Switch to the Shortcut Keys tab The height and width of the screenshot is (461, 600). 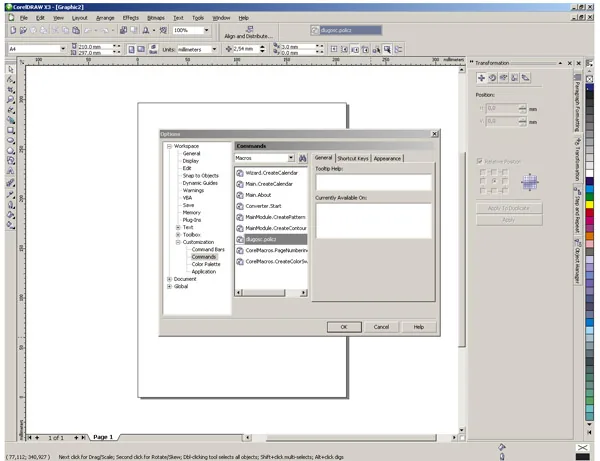353,158
